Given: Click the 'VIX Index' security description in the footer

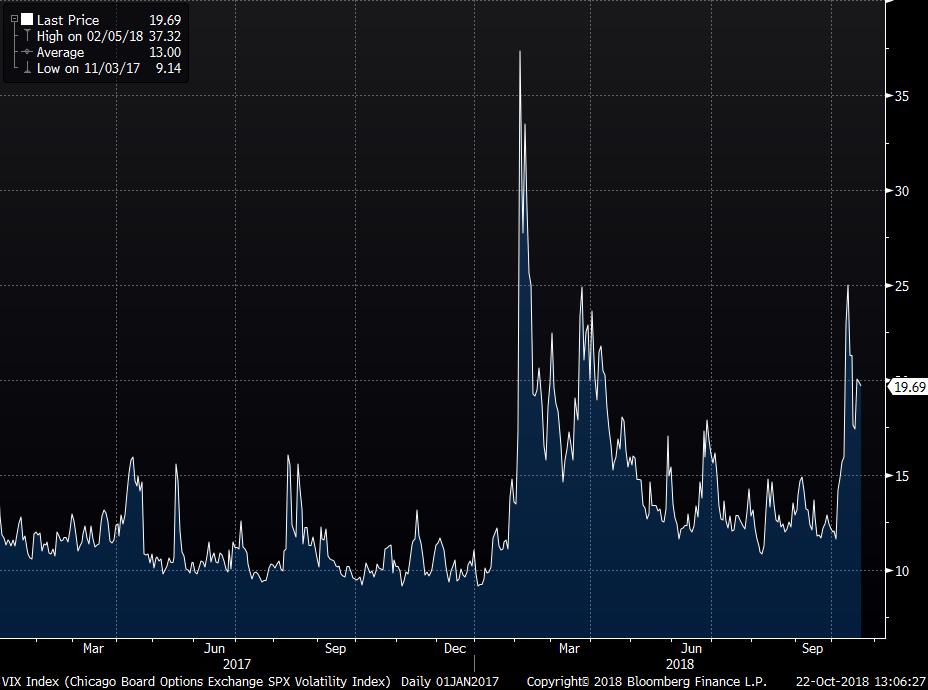Looking at the screenshot, I should pos(196,682).
